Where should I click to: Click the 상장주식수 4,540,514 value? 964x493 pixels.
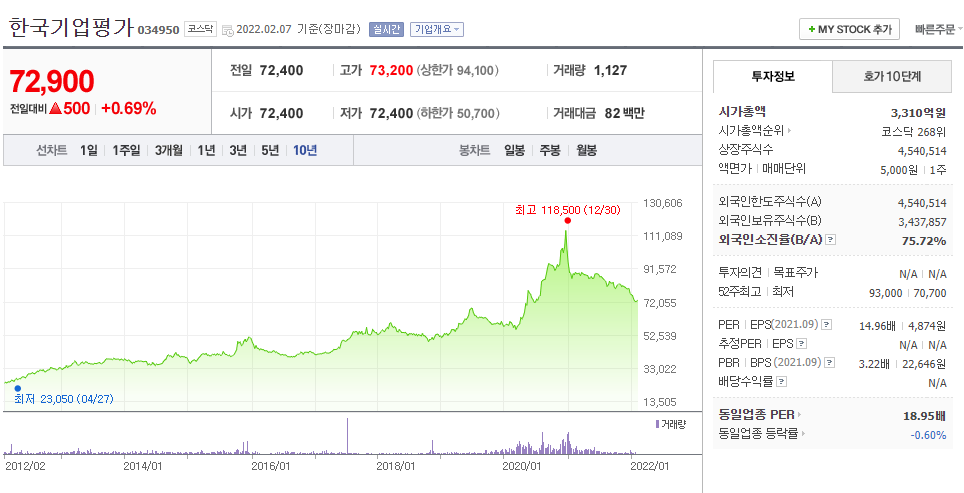[922, 151]
